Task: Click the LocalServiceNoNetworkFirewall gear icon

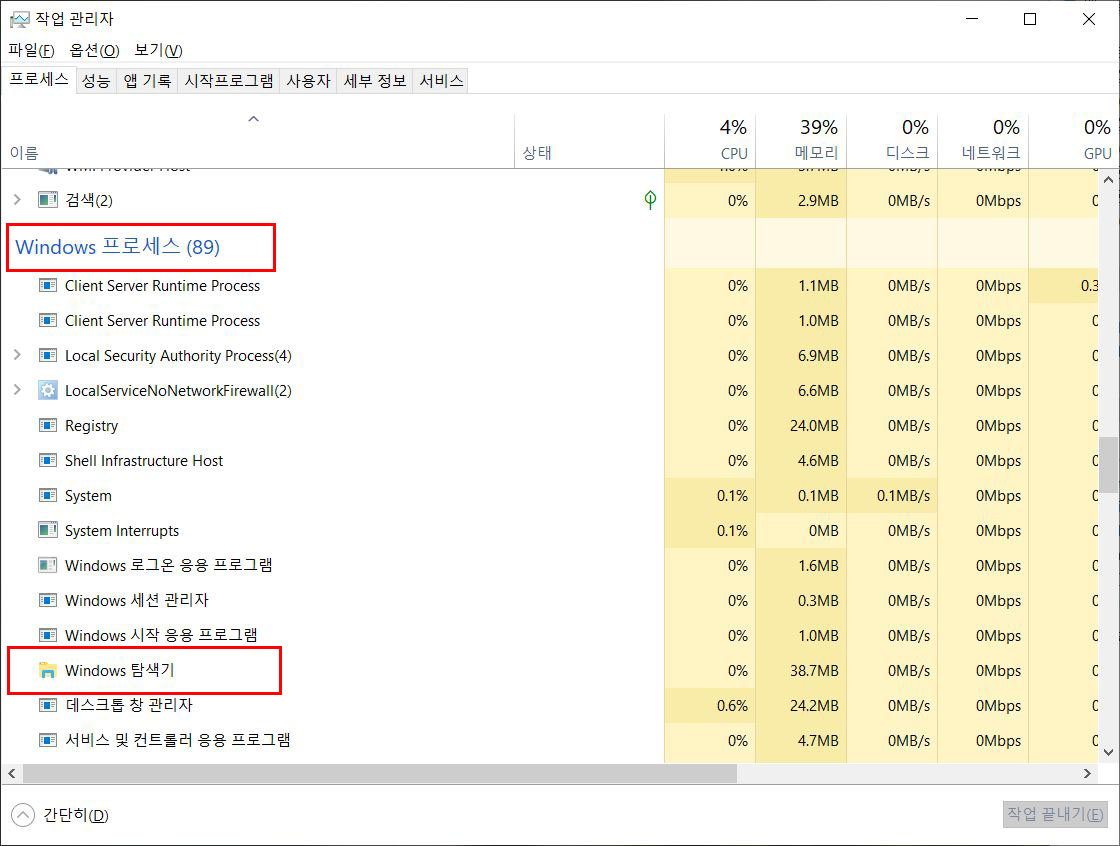Action: coord(48,390)
